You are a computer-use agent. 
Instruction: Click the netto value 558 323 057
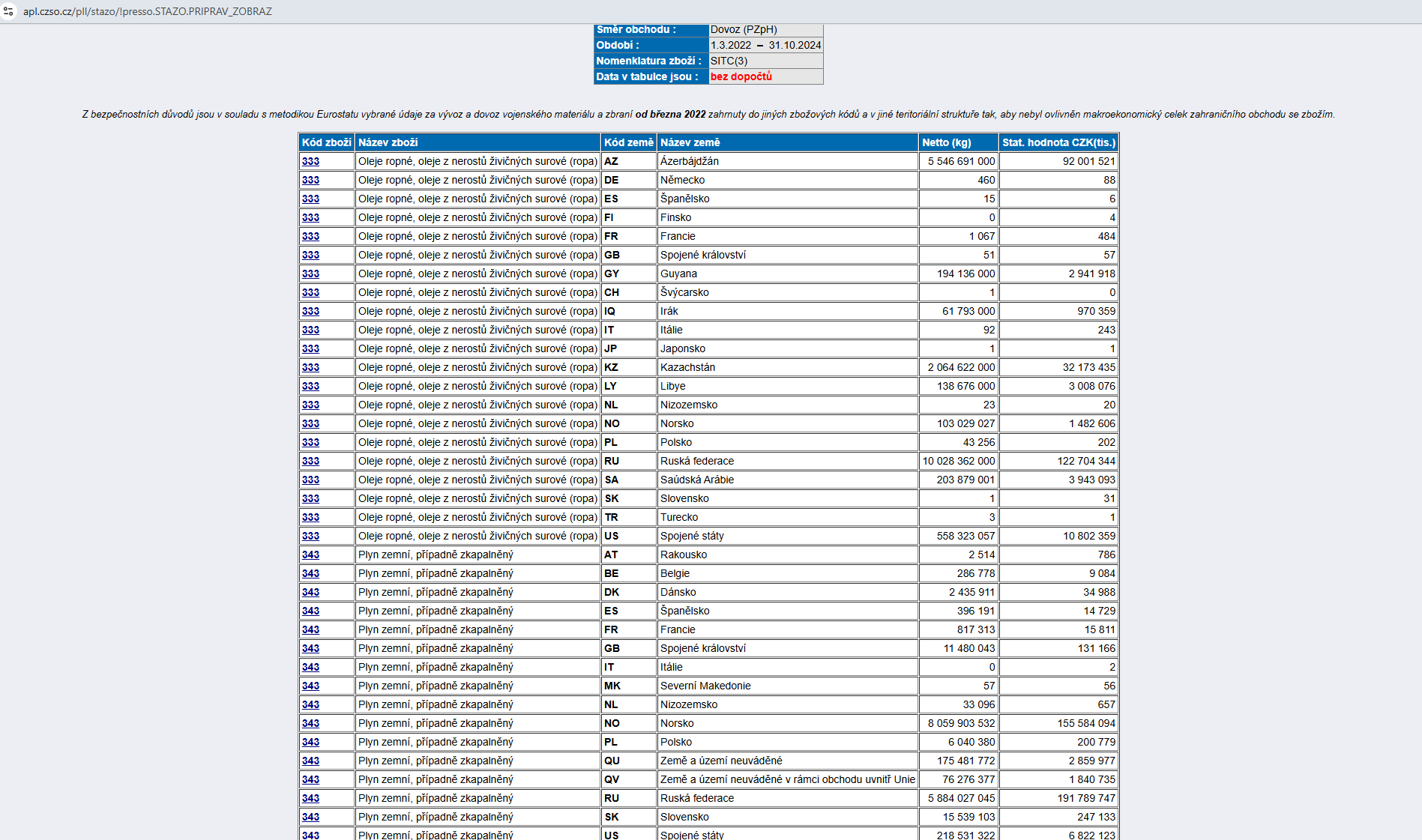[x=965, y=536]
